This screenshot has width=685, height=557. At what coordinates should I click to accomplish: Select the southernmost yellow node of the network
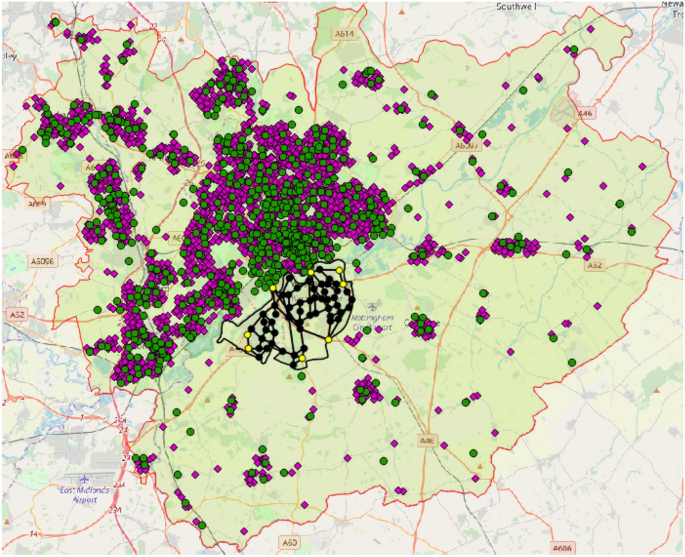[302, 358]
